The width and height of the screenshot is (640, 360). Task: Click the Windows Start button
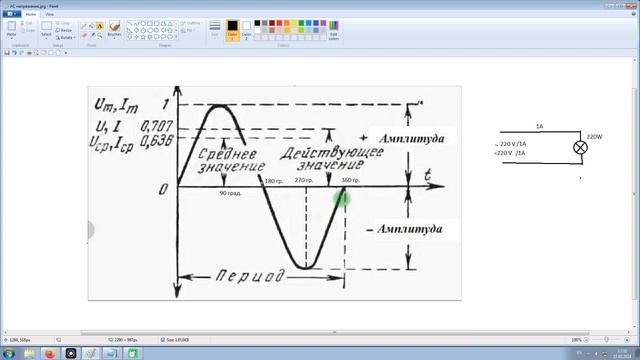(x=8, y=353)
